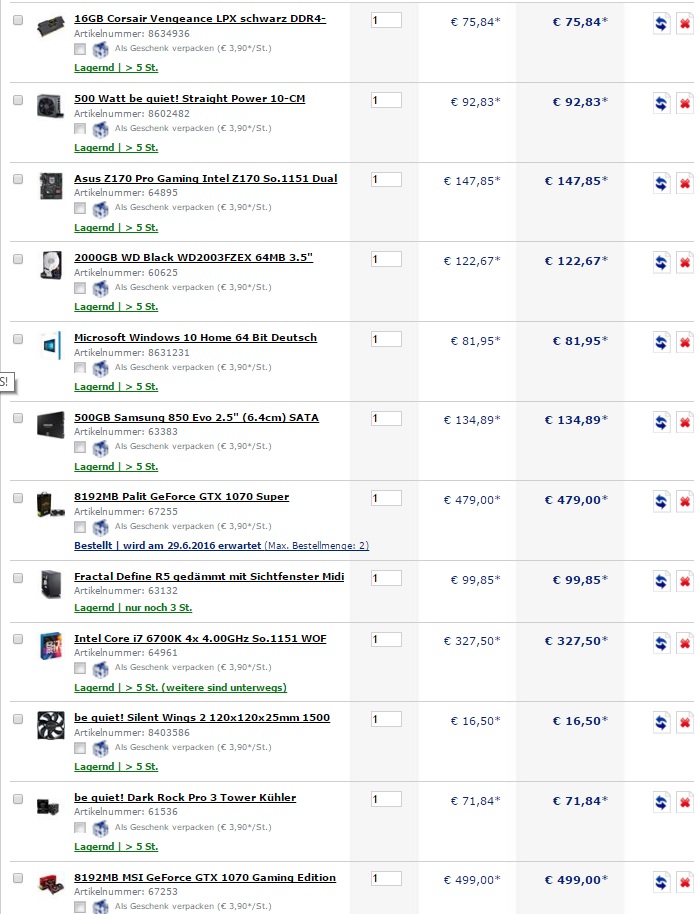Select the checkbox beside the Fractal Define R5 case

[x=18, y=578]
